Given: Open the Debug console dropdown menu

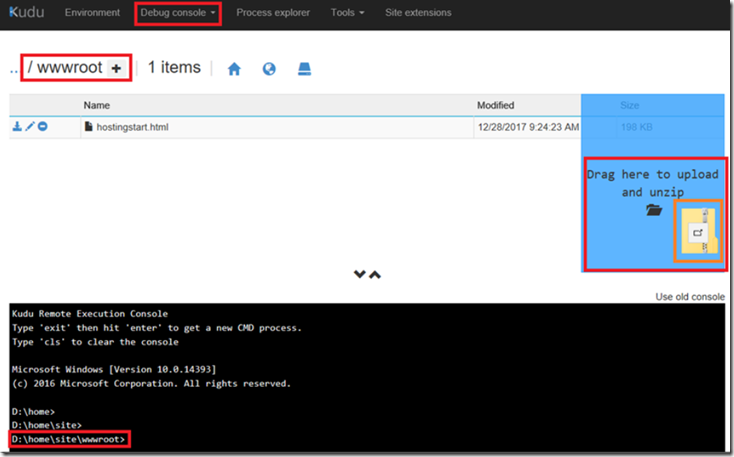Looking at the screenshot, I should (178, 13).
